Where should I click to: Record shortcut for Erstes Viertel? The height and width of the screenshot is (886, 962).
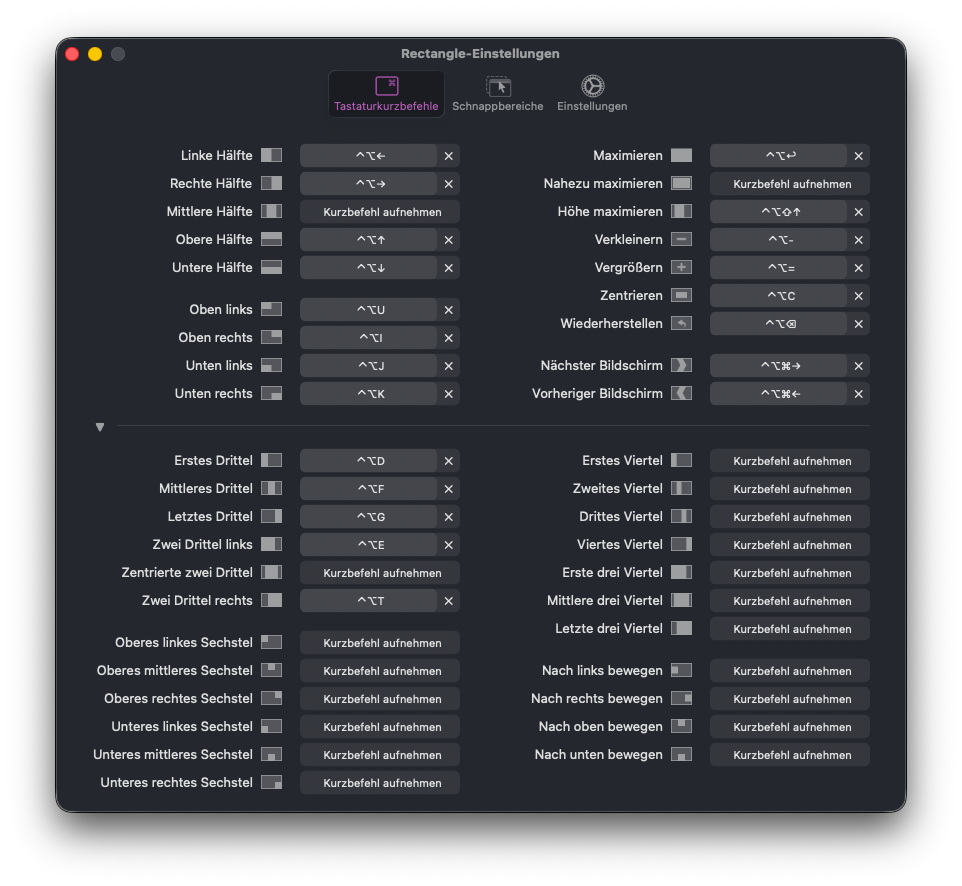coord(790,461)
